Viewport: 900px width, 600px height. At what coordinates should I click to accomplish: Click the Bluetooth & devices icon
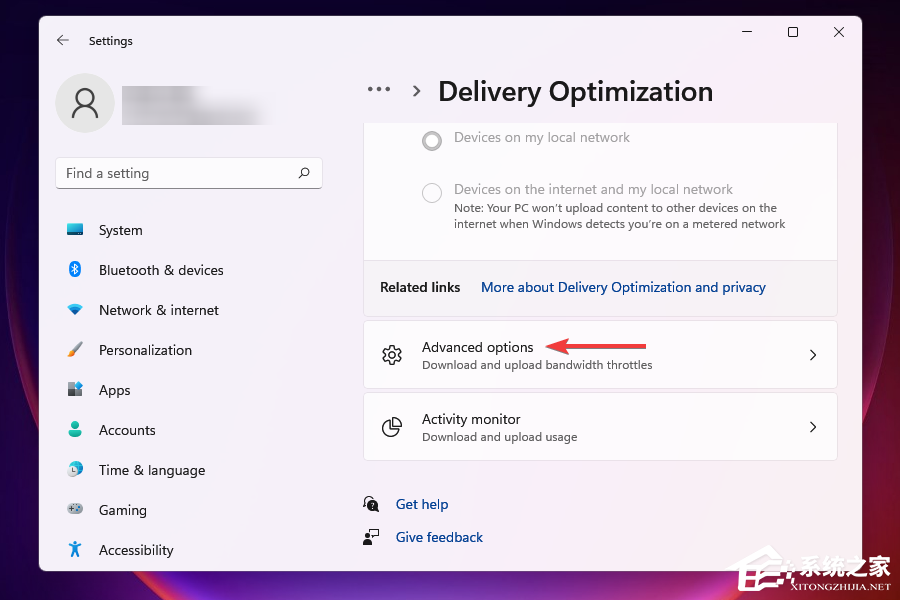coord(75,270)
